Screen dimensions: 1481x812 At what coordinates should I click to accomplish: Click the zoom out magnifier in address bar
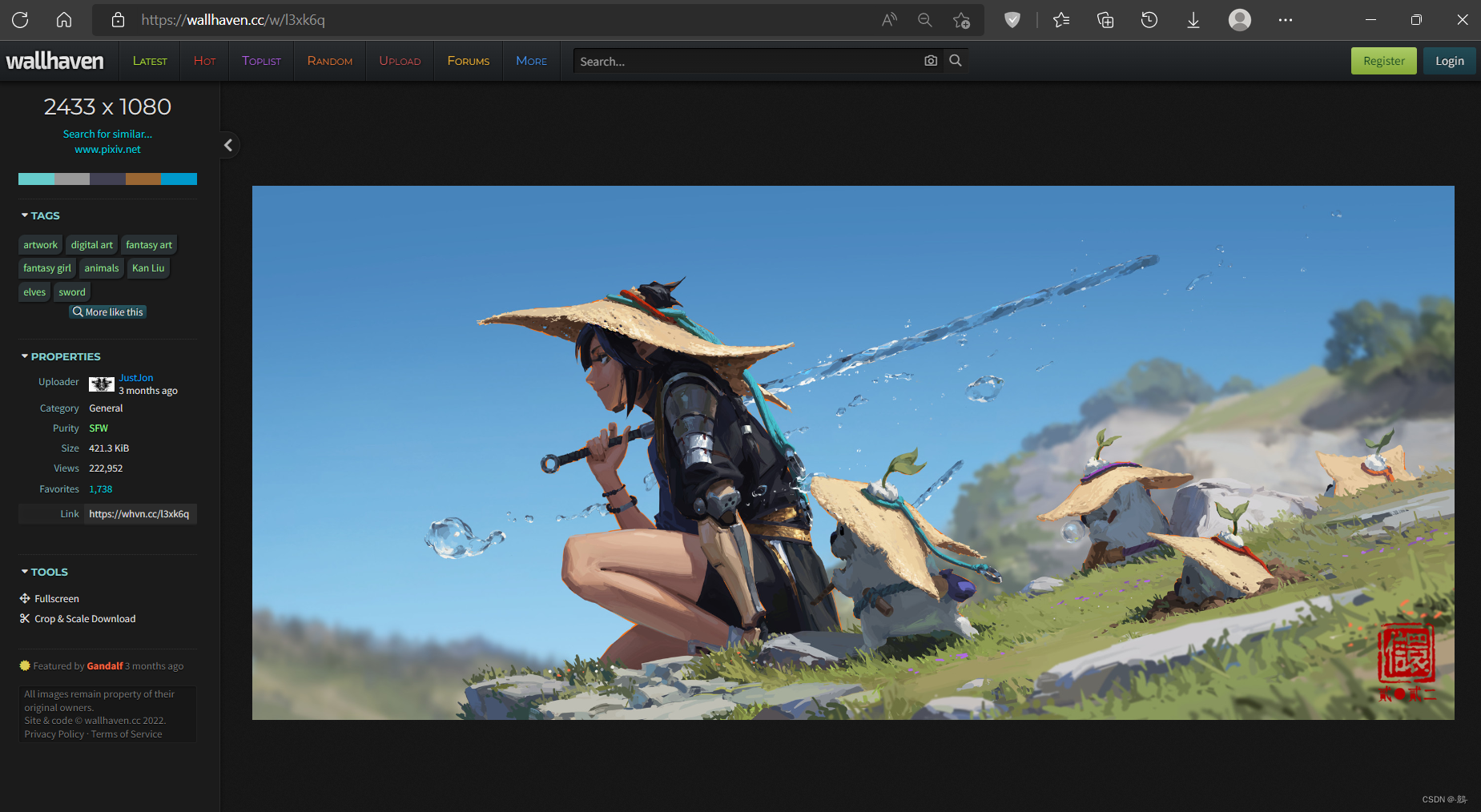pyautogui.click(x=925, y=20)
